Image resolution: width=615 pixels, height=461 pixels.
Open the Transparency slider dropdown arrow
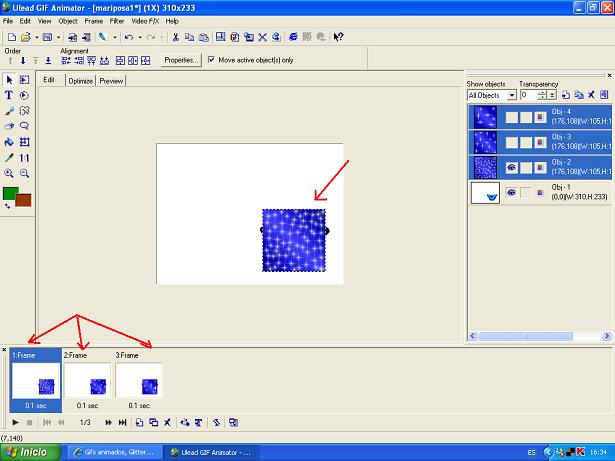pyautogui.click(x=552, y=95)
